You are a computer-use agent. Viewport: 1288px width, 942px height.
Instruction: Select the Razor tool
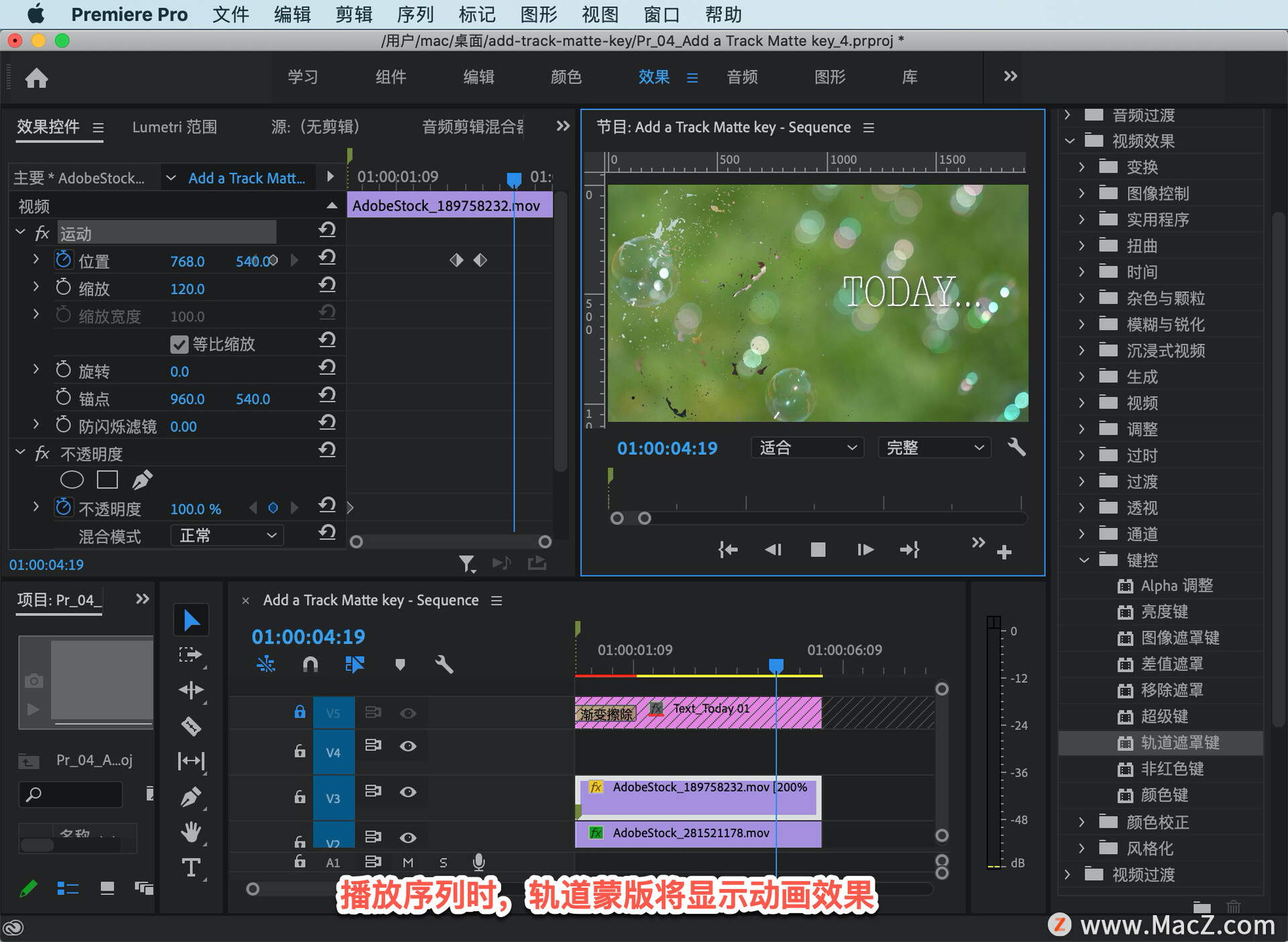191,726
